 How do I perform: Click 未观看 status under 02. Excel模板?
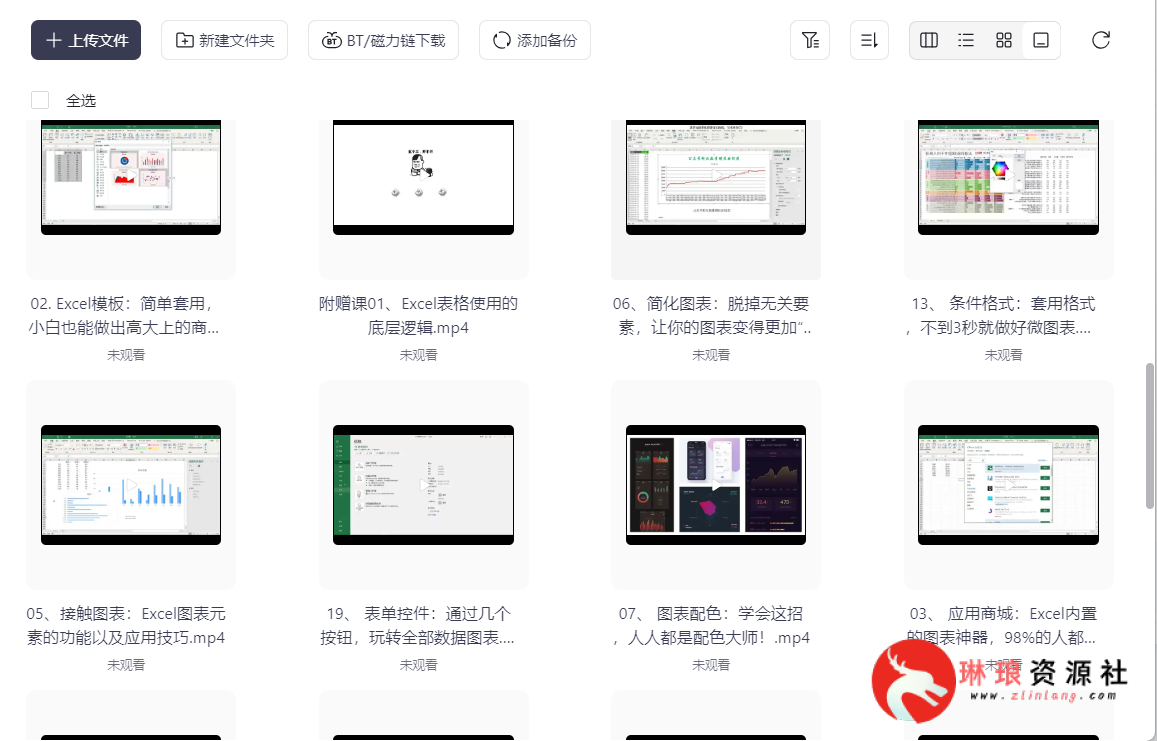click(x=126, y=355)
